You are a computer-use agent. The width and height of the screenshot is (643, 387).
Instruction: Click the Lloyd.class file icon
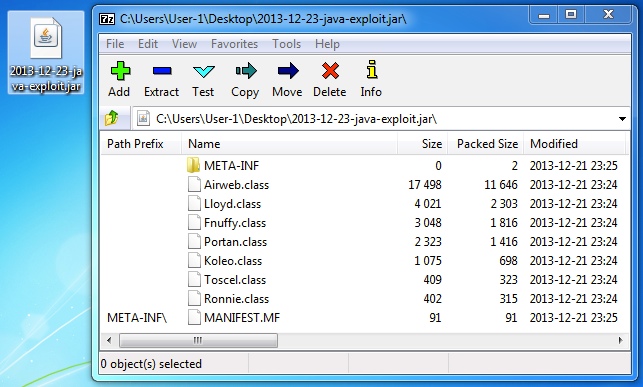(x=194, y=203)
